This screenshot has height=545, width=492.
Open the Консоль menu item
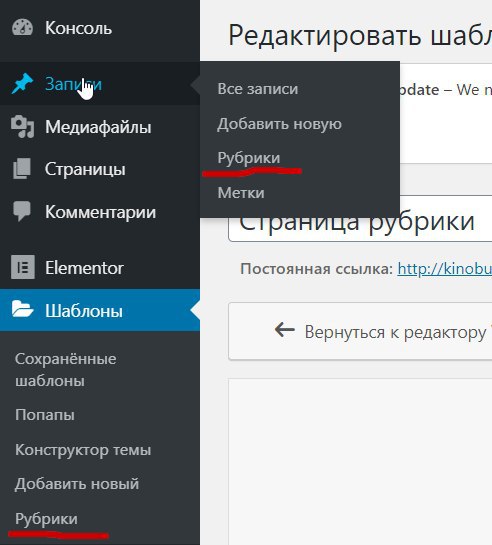point(100,28)
